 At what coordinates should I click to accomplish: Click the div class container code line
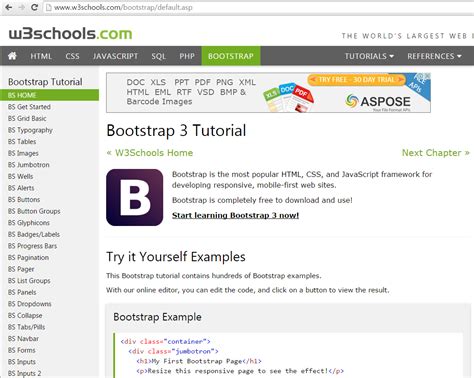(165, 341)
